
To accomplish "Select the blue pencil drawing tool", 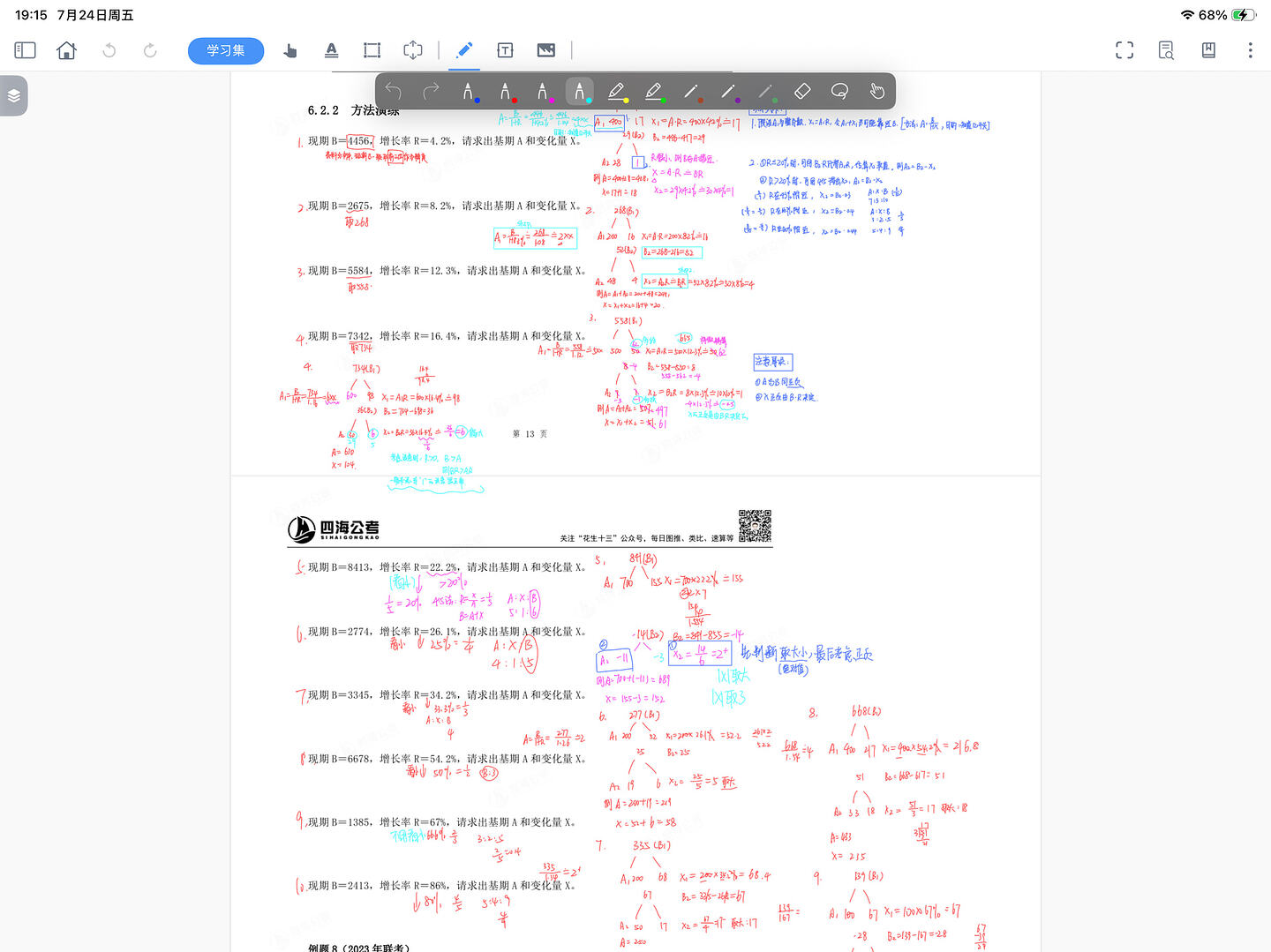I will coord(464,50).
